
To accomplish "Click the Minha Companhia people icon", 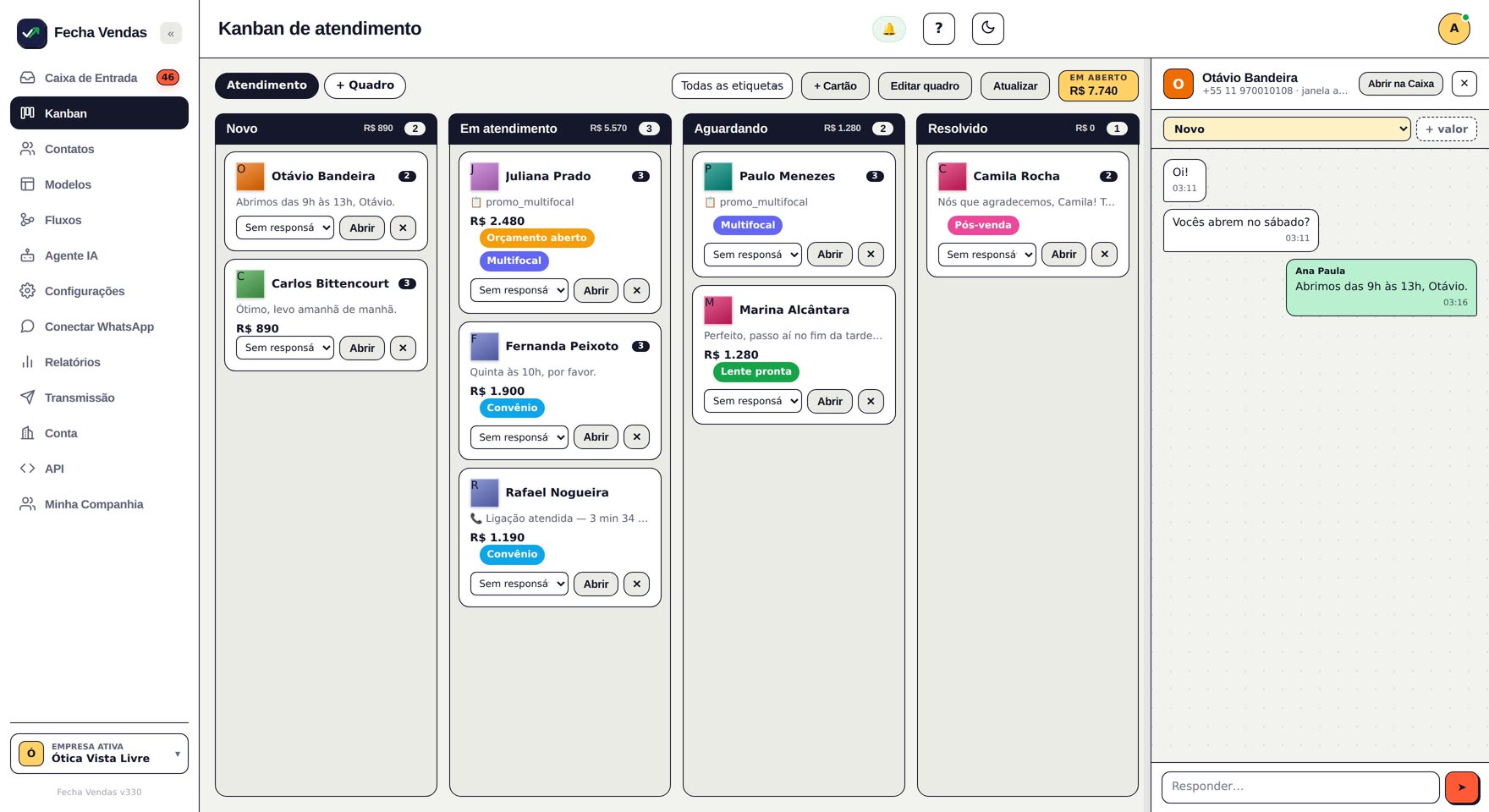I will tap(28, 504).
